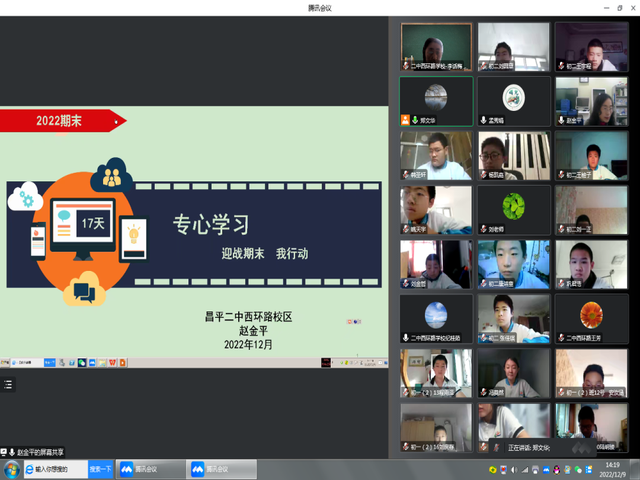Restore the 腾讯会议 window size
Screen dimensions: 640x480
(x=620, y=8)
